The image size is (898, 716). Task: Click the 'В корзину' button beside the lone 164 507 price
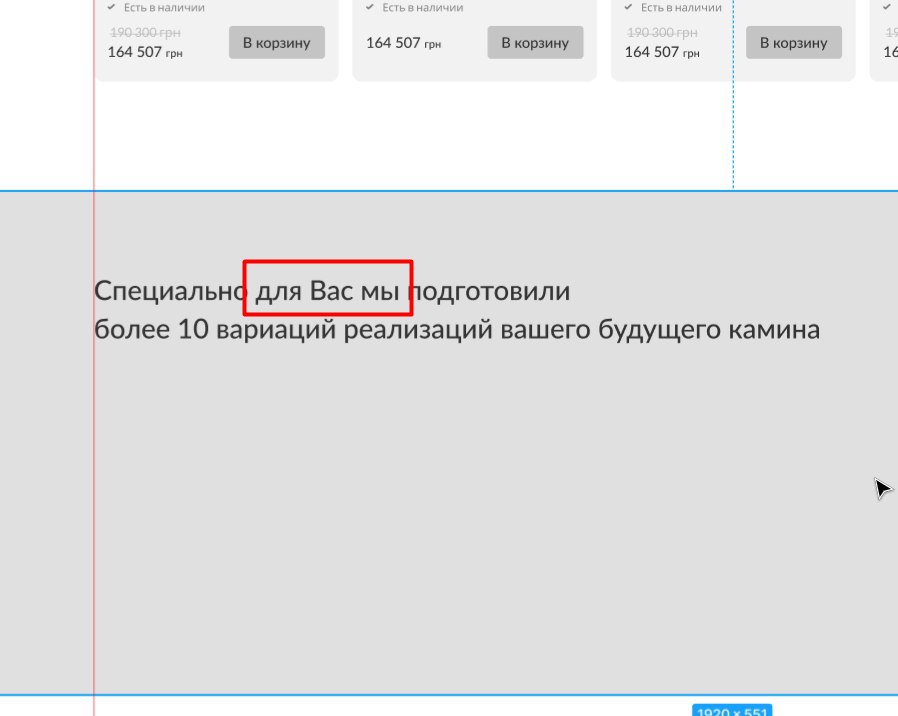click(x=535, y=42)
